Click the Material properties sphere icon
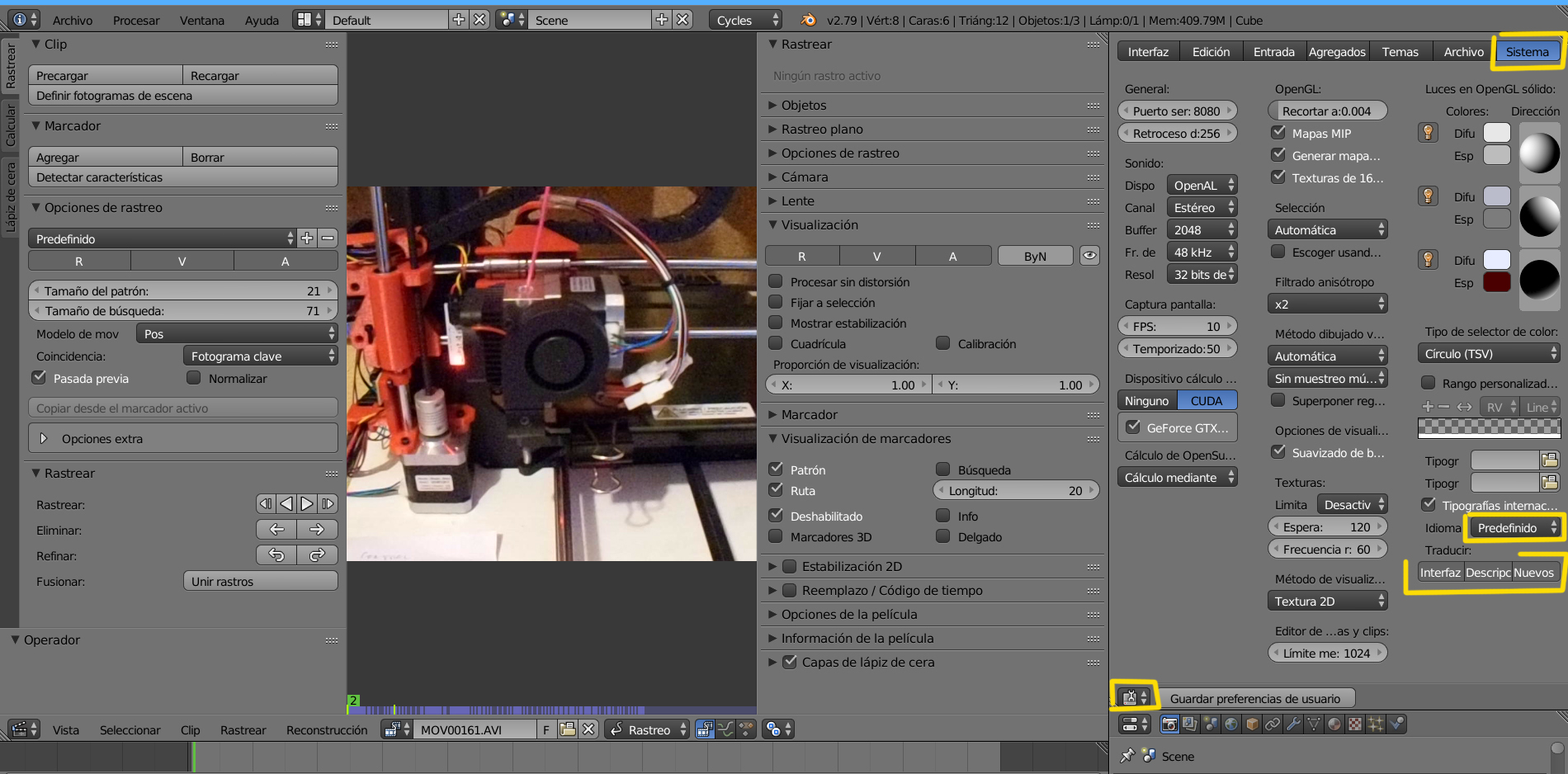The width and height of the screenshot is (1568, 774). 1334,724
